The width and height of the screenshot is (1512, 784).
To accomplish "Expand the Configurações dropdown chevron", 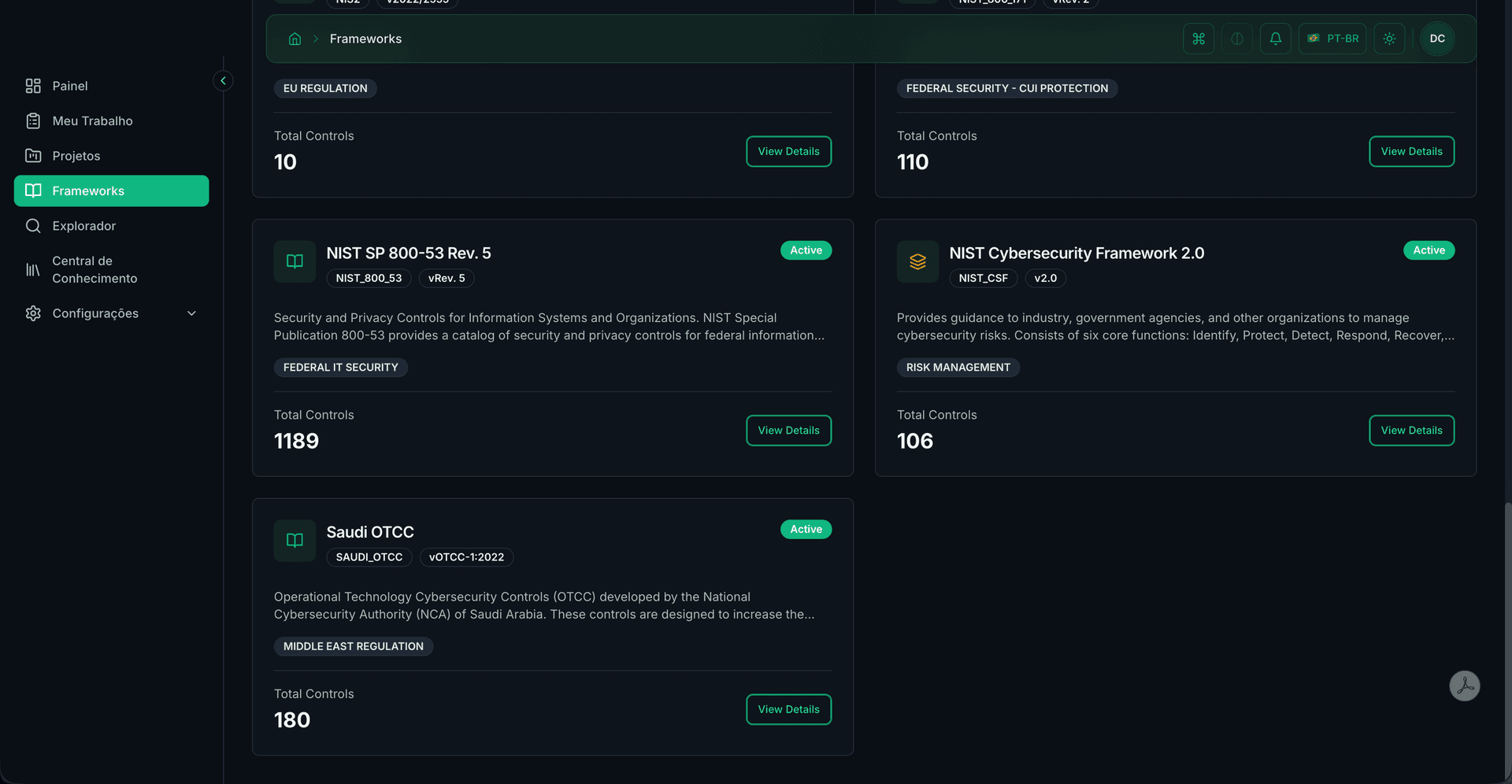I will [x=192, y=312].
